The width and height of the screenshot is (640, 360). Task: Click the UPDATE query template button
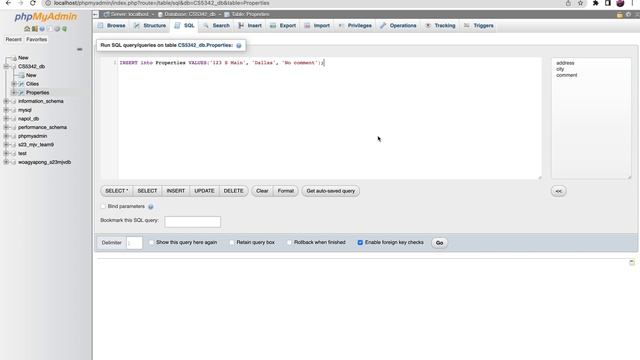(x=204, y=191)
